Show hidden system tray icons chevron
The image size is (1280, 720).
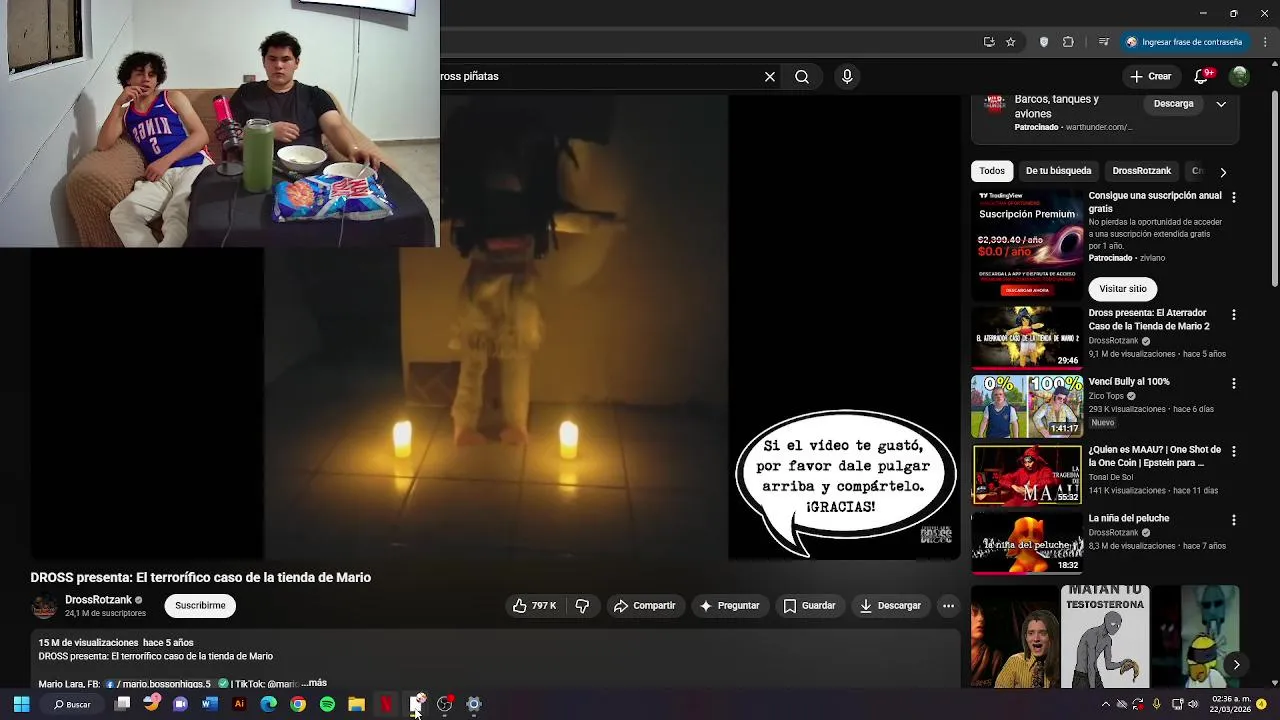pos(1105,704)
